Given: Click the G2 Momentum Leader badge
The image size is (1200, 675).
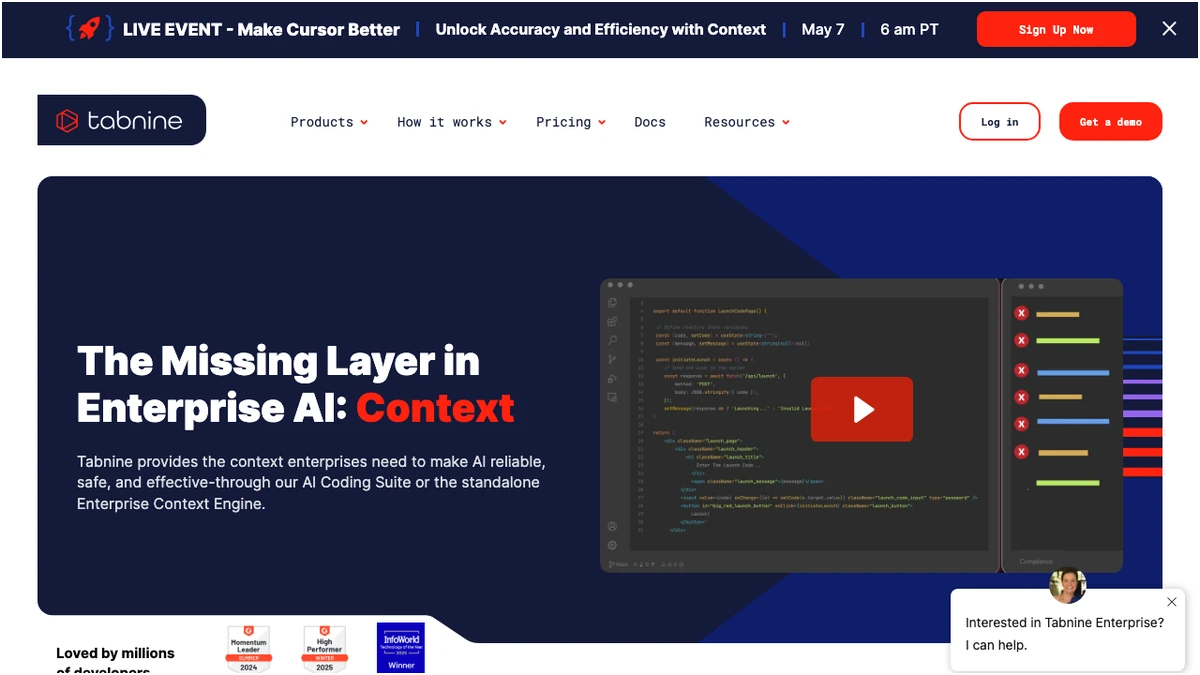Looking at the screenshot, I should (x=249, y=648).
